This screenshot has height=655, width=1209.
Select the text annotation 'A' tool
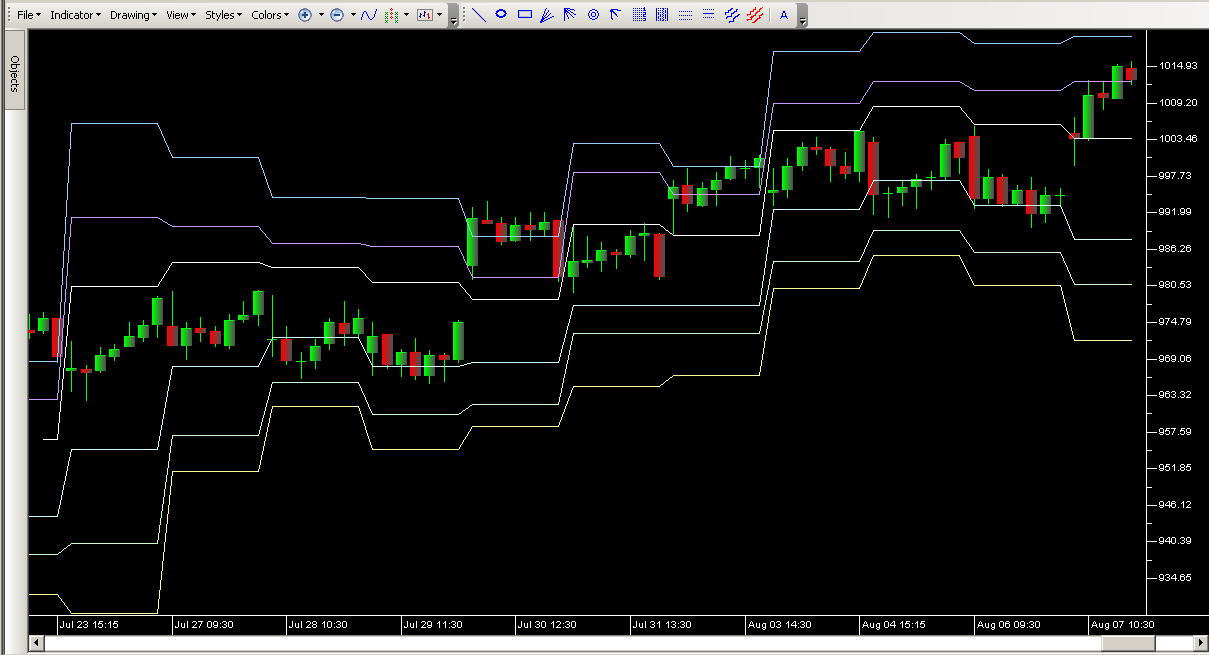[783, 15]
